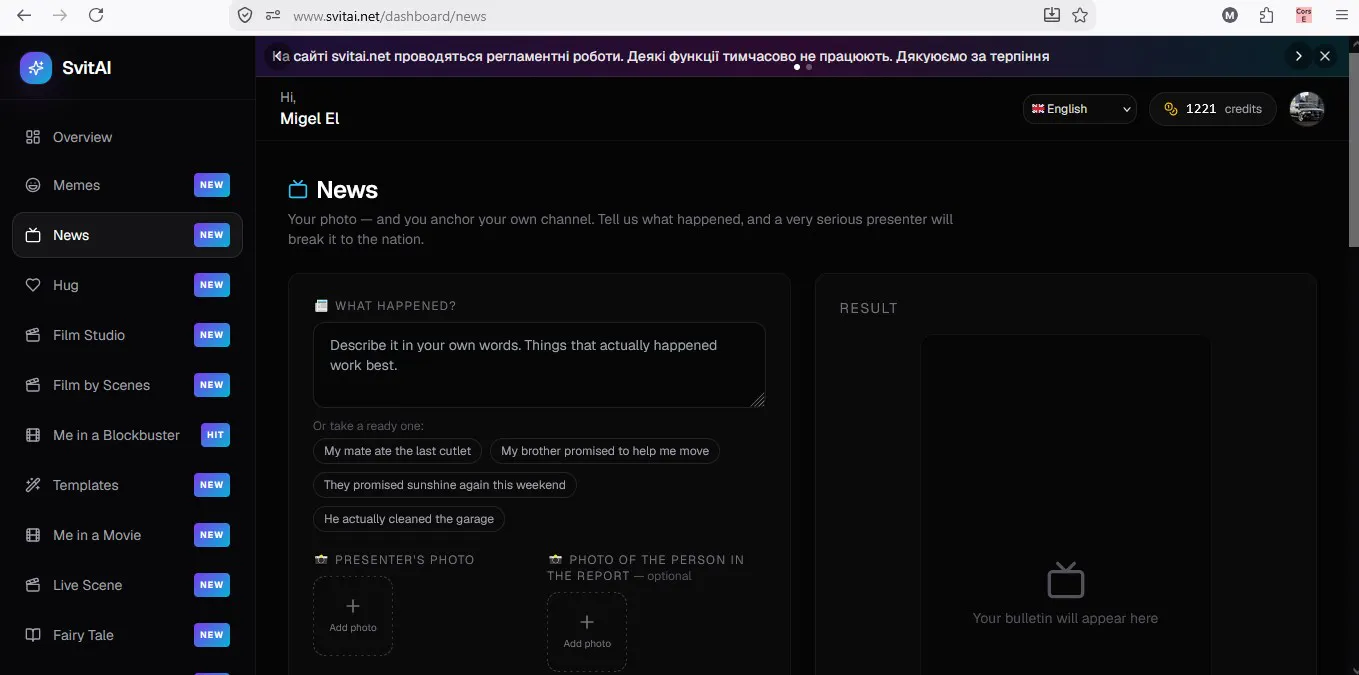Go to next announcement banner
This screenshot has height=675, width=1359.
pos(1298,56)
